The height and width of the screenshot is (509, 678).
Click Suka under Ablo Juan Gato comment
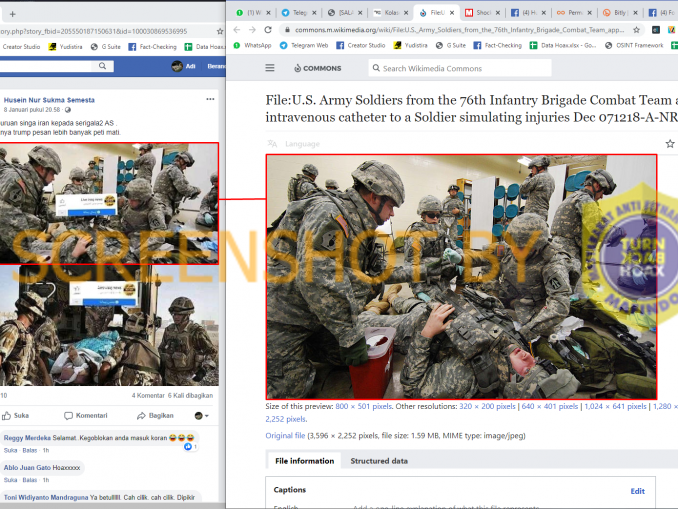[10, 480]
